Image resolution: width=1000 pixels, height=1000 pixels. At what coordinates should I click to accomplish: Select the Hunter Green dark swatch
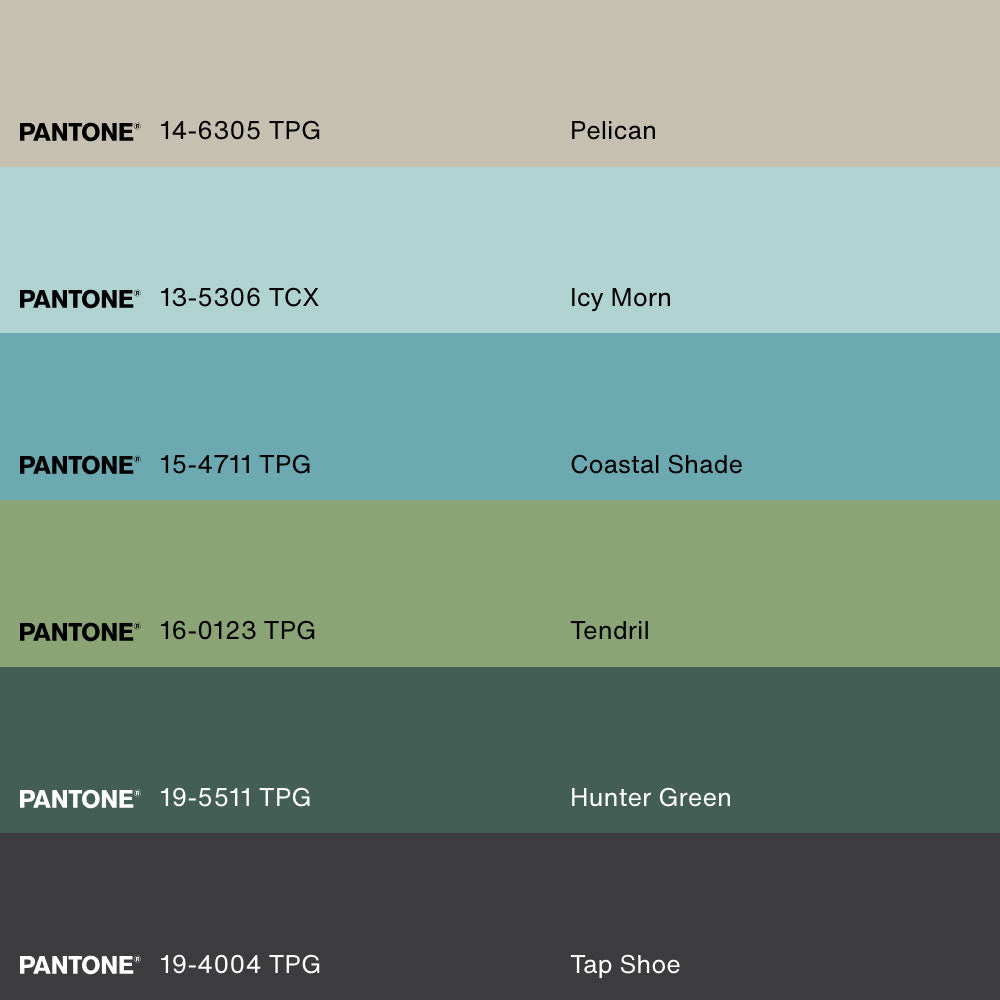[x=500, y=725]
